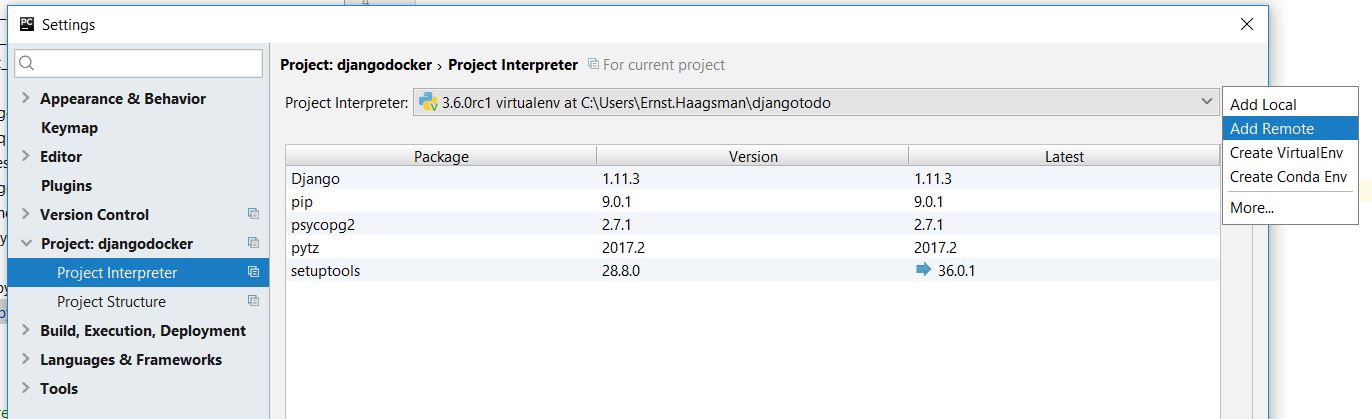Click the project-level icon beside Version Control
Image resolution: width=1372 pixels, height=419 pixels.
(253, 214)
